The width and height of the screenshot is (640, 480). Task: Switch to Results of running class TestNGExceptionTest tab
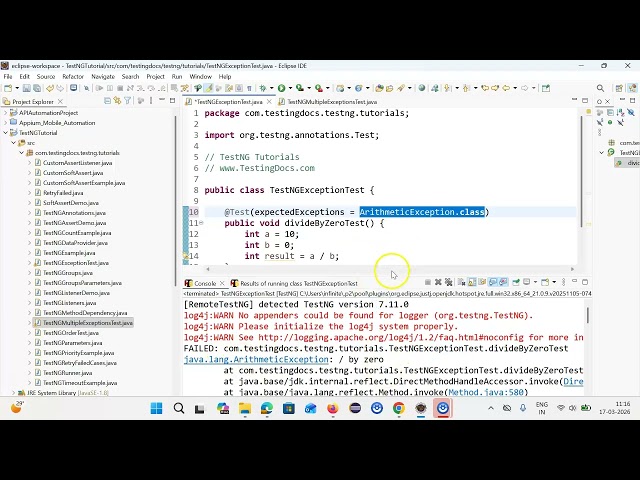click(x=294, y=283)
